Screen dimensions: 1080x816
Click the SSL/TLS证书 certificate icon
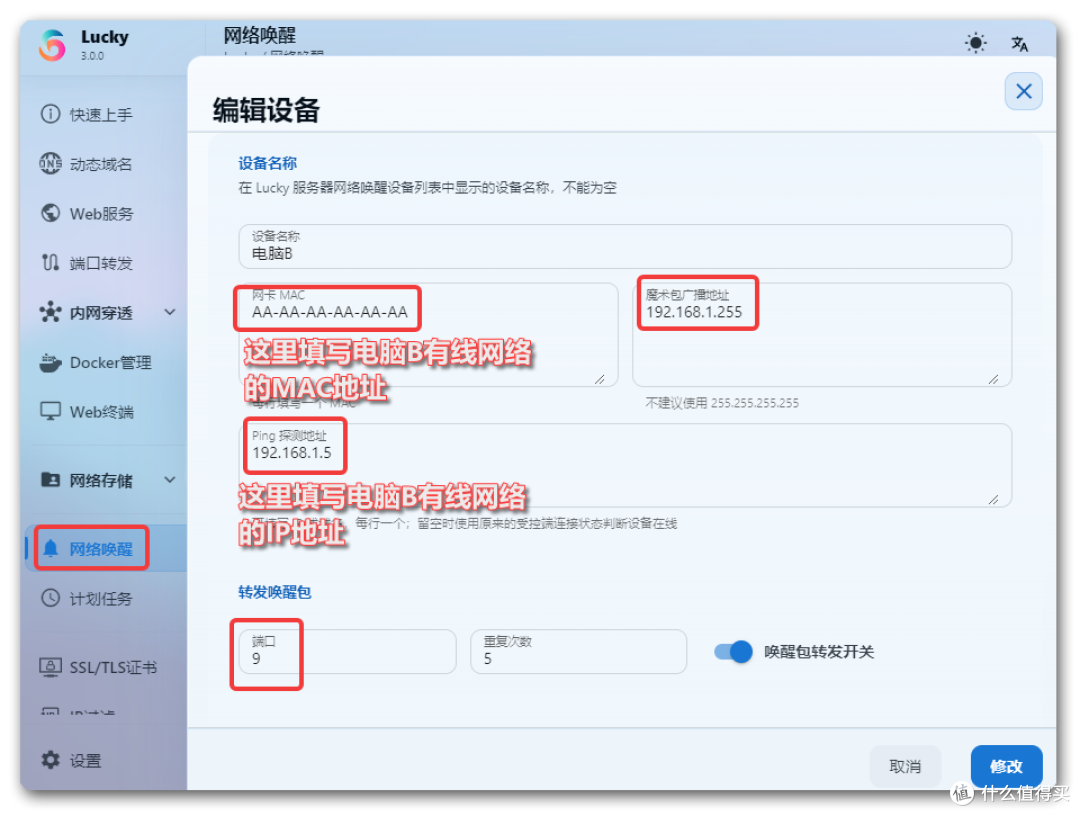(x=50, y=667)
